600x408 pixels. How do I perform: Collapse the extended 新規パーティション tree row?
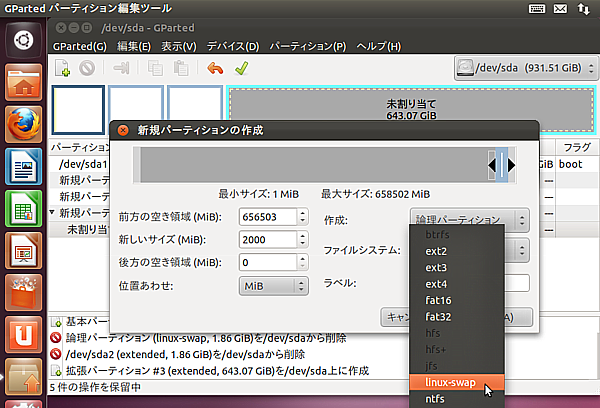click(52, 212)
